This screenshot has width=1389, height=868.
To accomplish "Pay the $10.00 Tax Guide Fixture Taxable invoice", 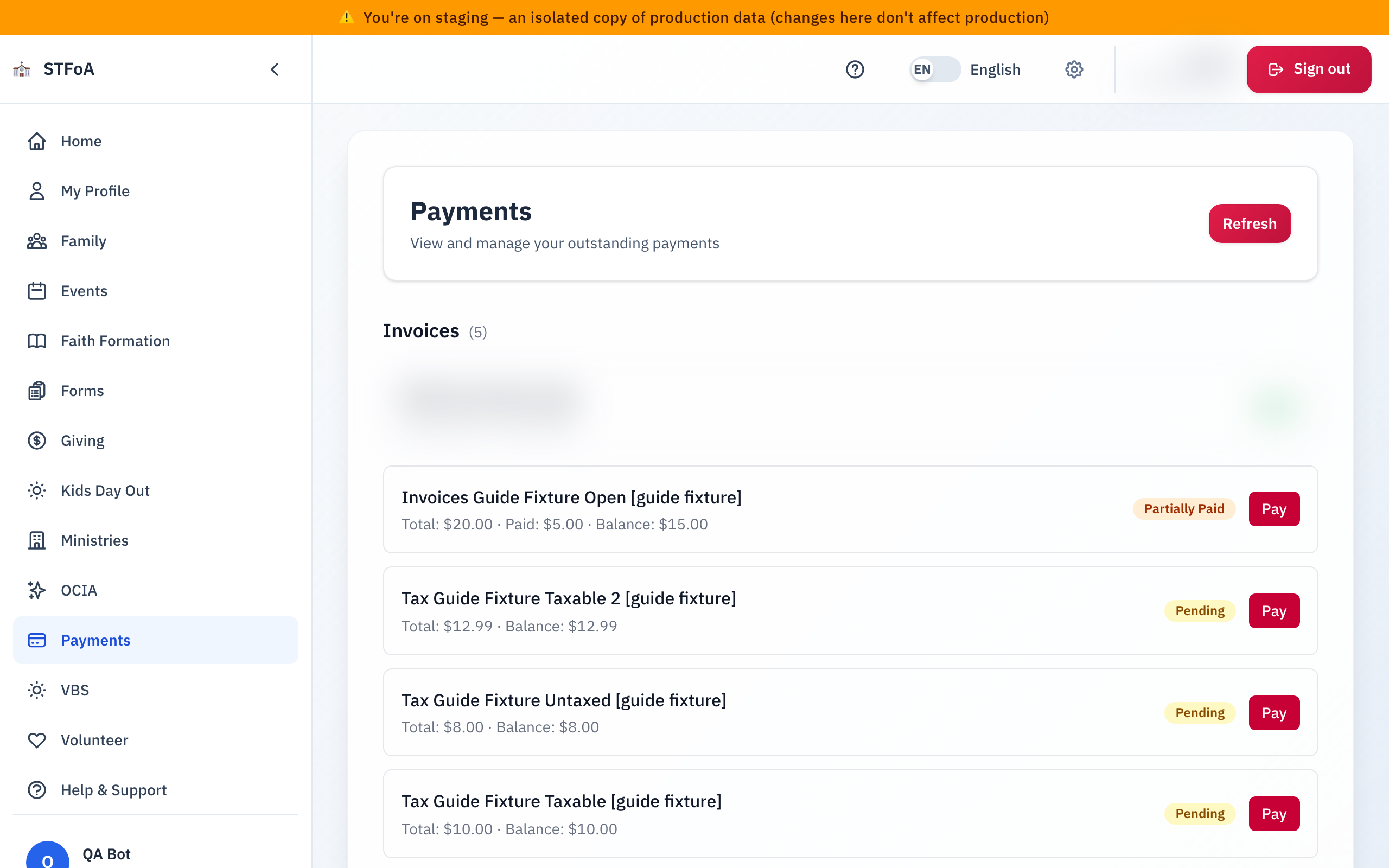I will click(1273, 814).
